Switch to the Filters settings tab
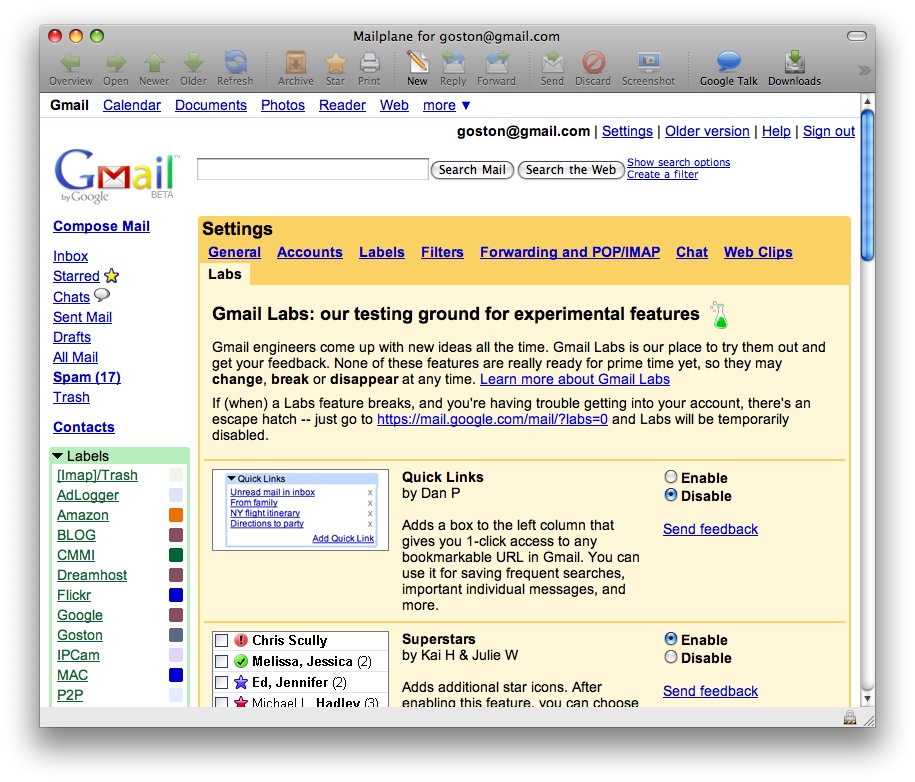 442,252
